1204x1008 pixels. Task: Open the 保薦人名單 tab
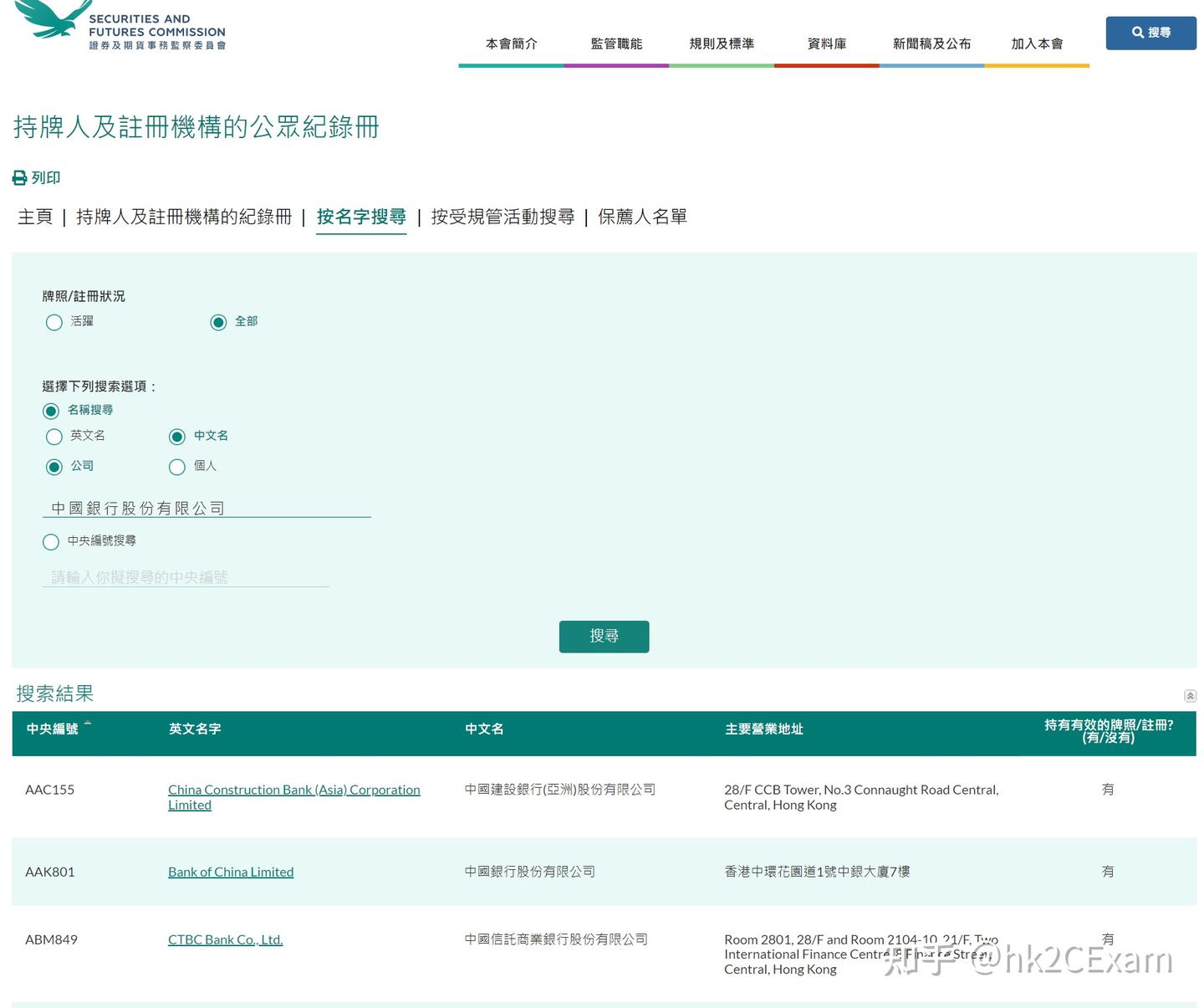coord(642,217)
